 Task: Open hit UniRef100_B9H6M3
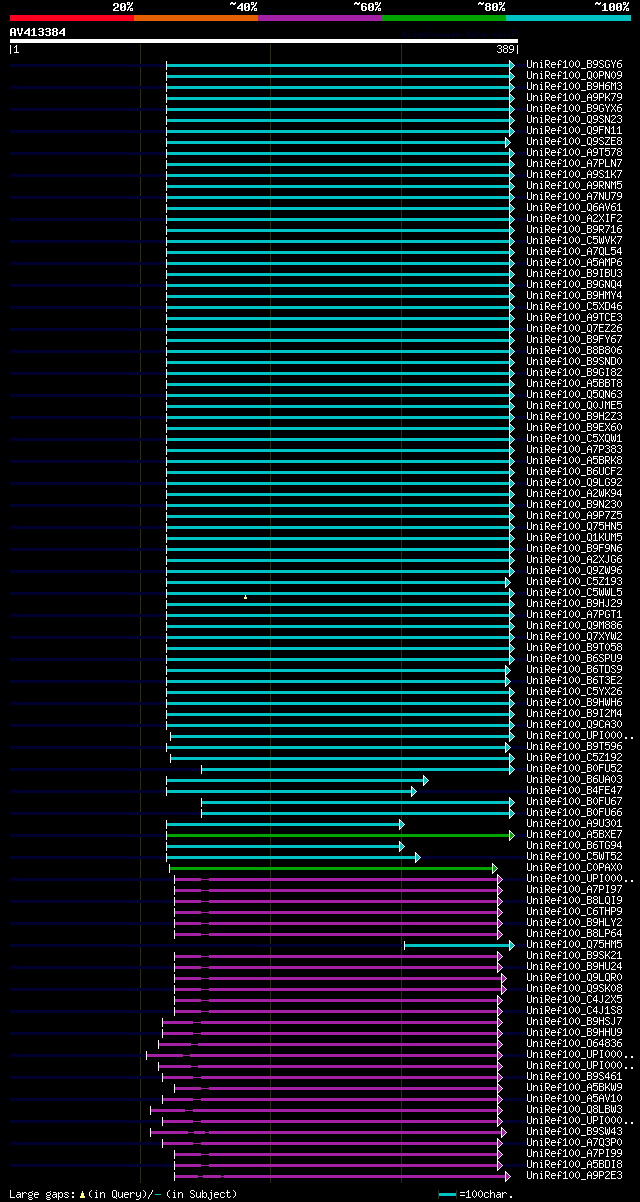(x=574, y=86)
